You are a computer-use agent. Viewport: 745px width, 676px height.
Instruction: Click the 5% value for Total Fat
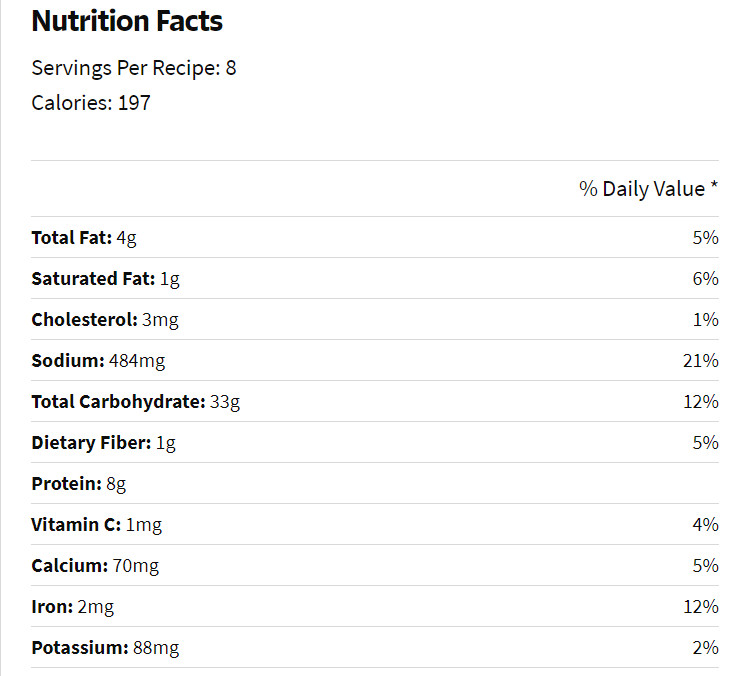coord(705,238)
